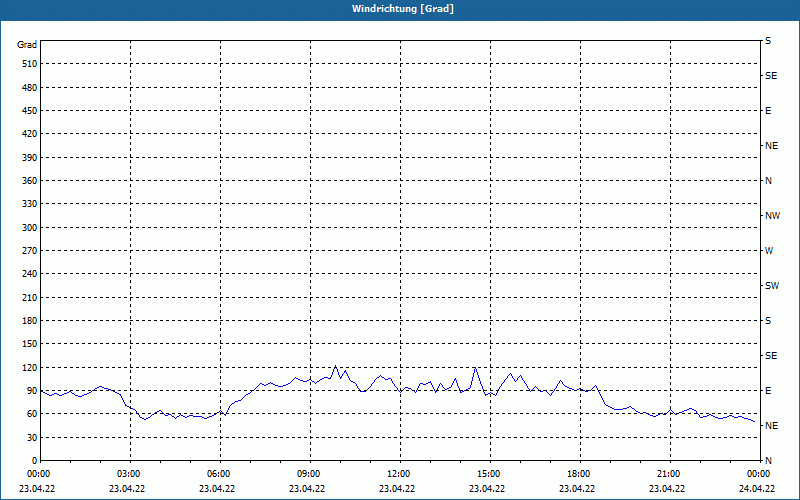The image size is (800, 500).
Task: Click the 23.04.22 date under 12:00
Action: click(397, 488)
